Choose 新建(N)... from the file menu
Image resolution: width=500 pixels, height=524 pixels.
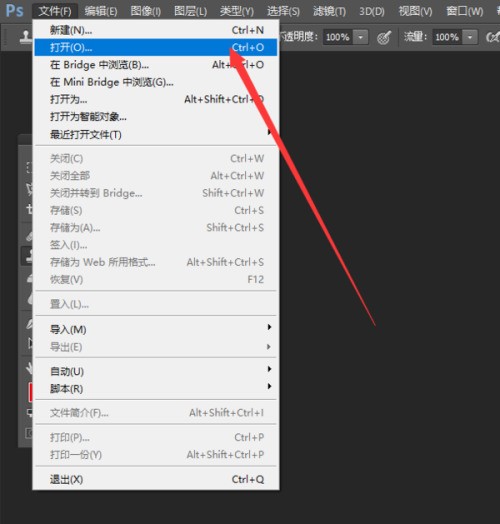(x=156, y=30)
